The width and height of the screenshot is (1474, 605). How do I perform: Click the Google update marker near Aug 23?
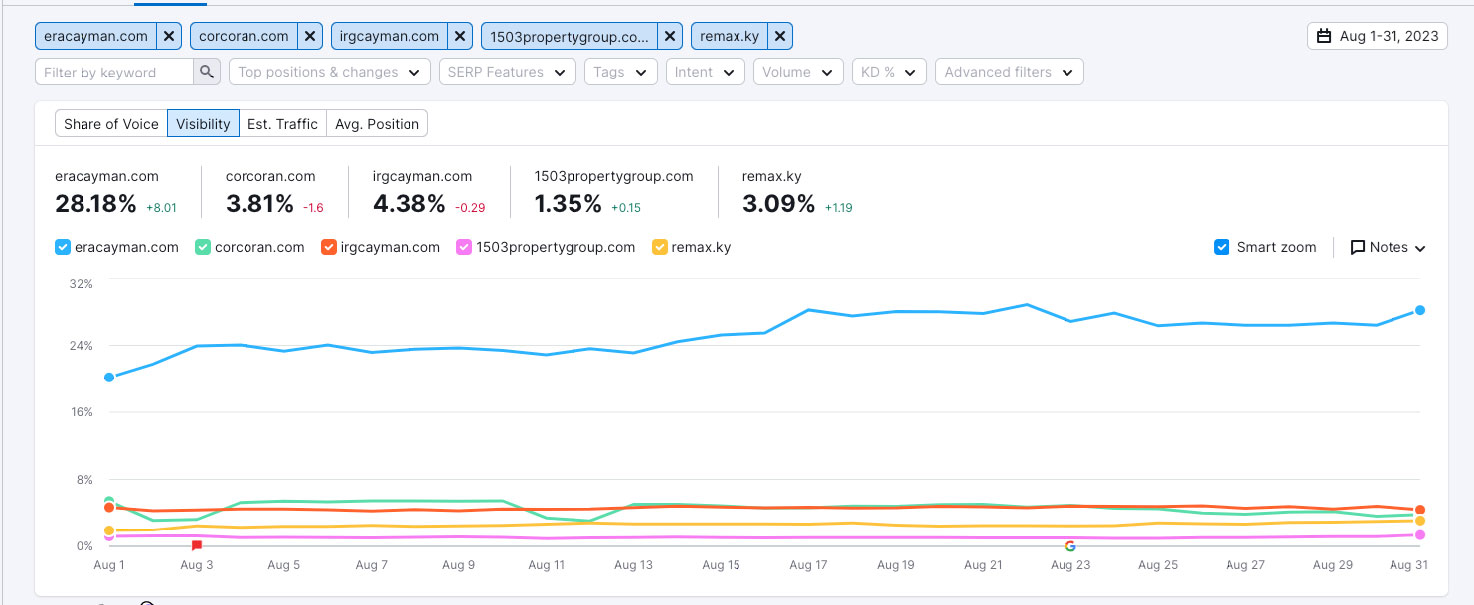(1070, 545)
